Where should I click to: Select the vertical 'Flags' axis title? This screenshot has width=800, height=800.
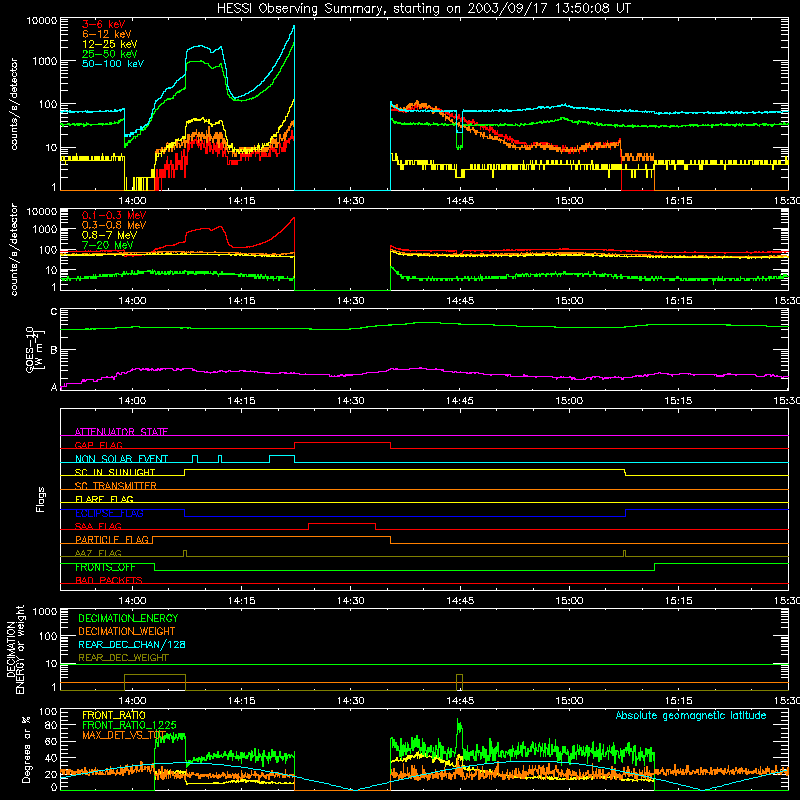click(41, 500)
